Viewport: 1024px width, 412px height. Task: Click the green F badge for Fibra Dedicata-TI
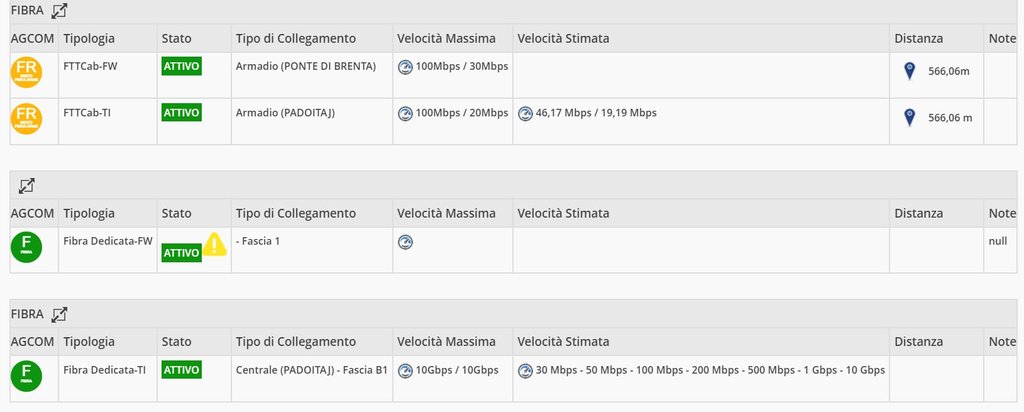click(x=26, y=376)
